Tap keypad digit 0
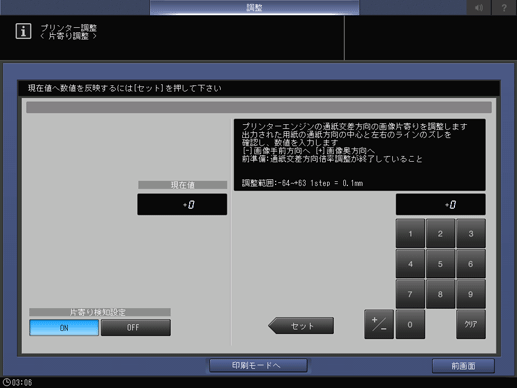 (x=410, y=324)
